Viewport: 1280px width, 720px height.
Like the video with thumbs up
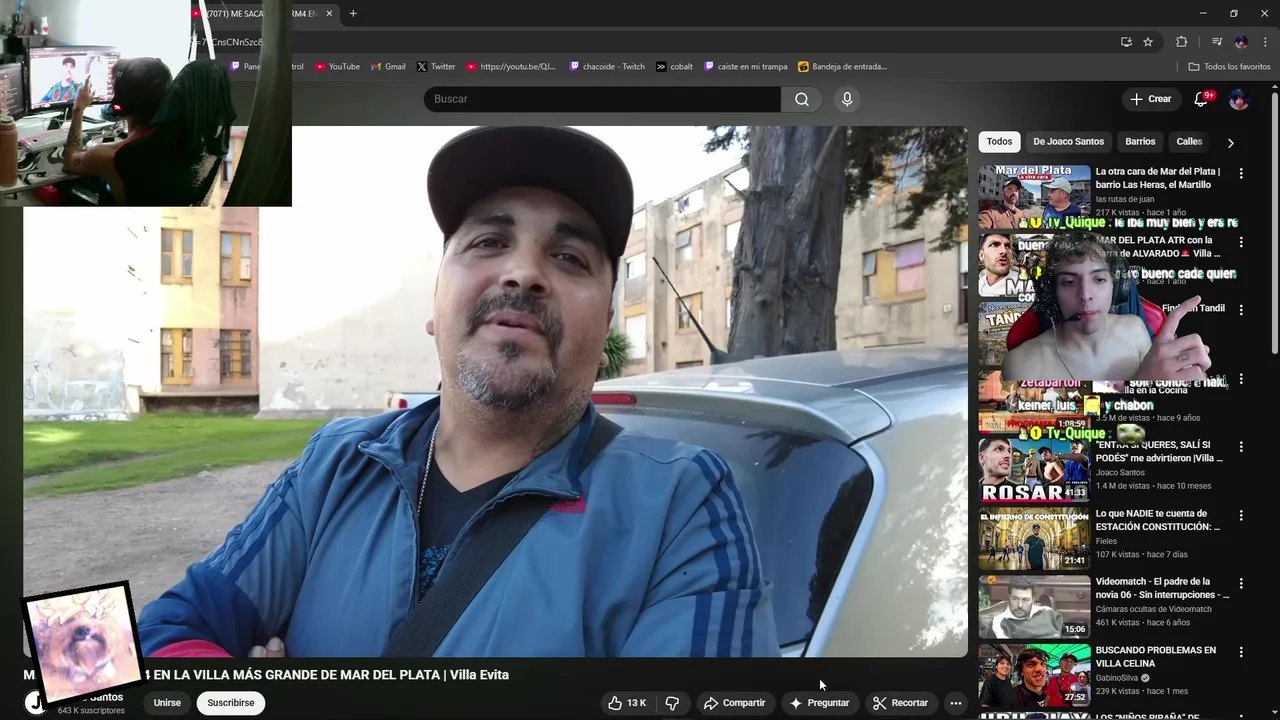pyautogui.click(x=627, y=703)
